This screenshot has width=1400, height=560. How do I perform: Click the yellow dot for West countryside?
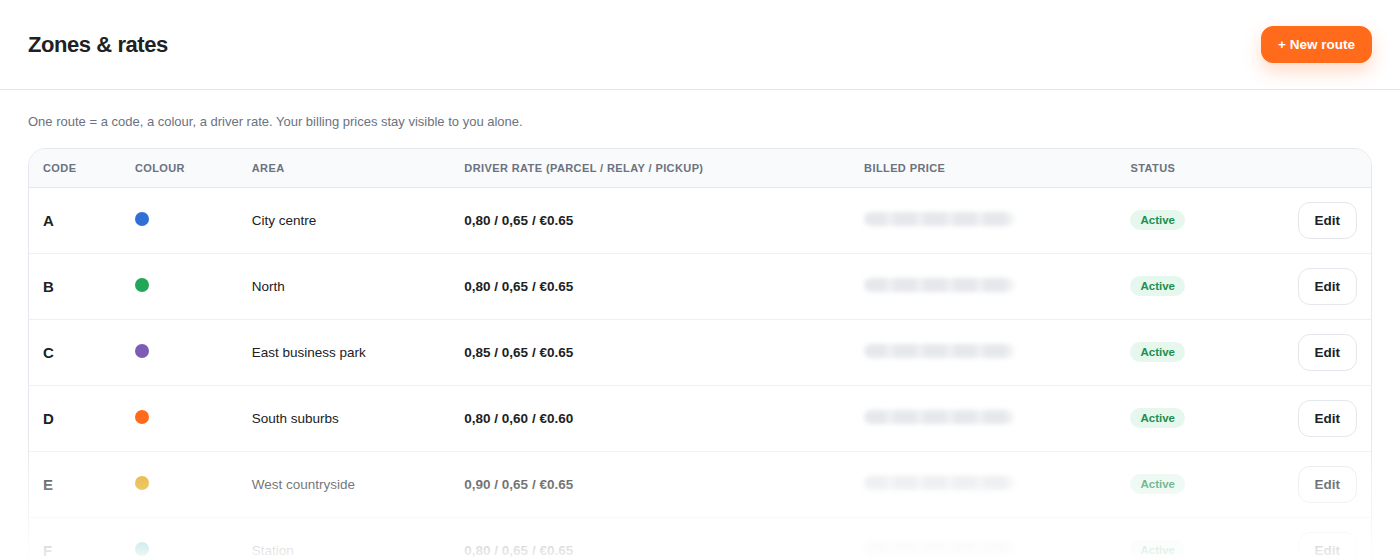click(x=142, y=483)
